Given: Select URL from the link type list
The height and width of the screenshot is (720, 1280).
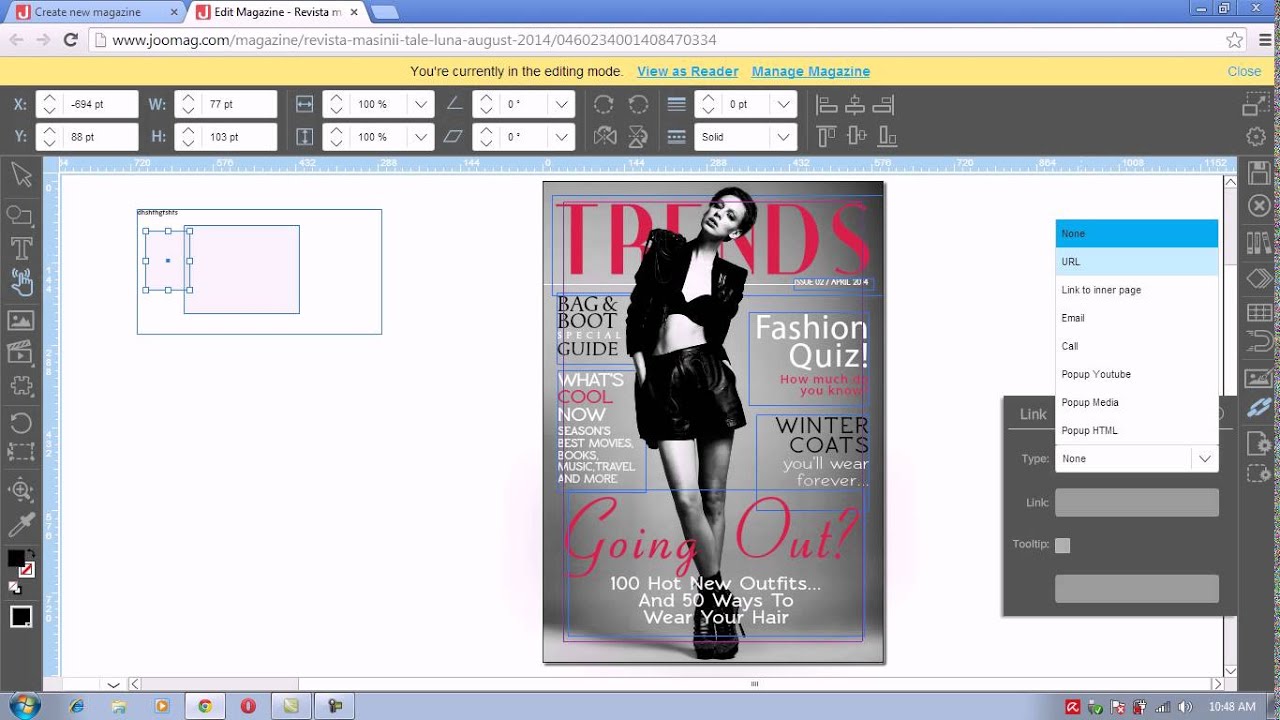Looking at the screenshot, I should point(1136,262).
